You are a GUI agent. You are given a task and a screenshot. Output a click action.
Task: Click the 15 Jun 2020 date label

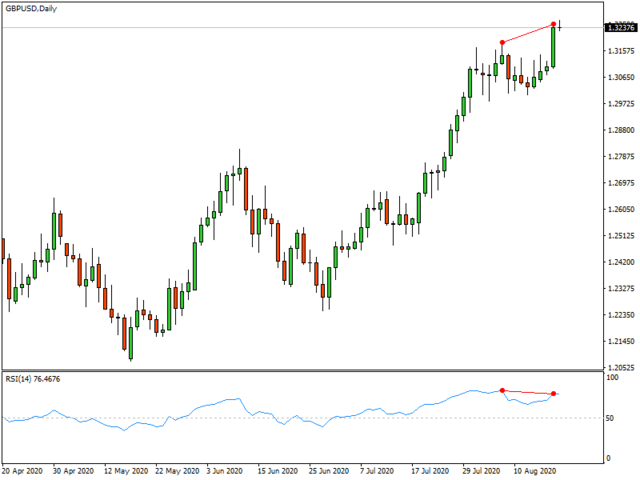click(x=278, y=471)
